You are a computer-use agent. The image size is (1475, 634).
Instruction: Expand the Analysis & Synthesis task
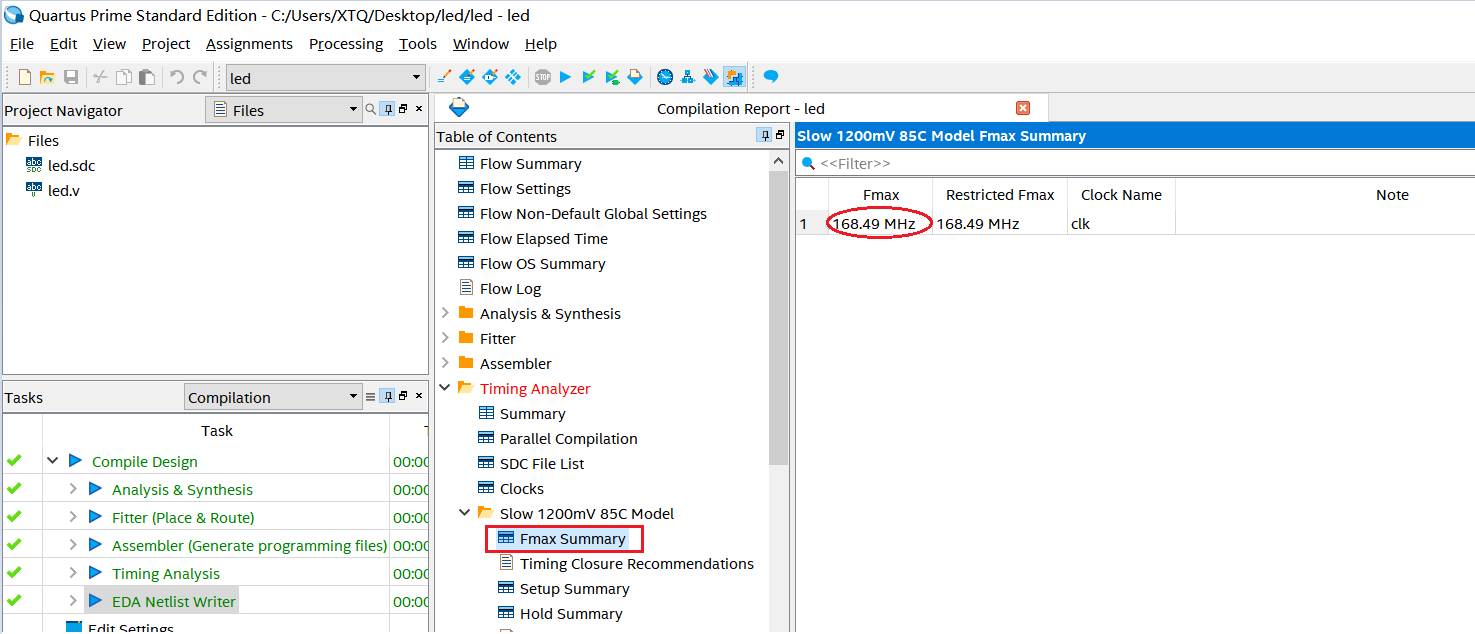click(72, 489)
